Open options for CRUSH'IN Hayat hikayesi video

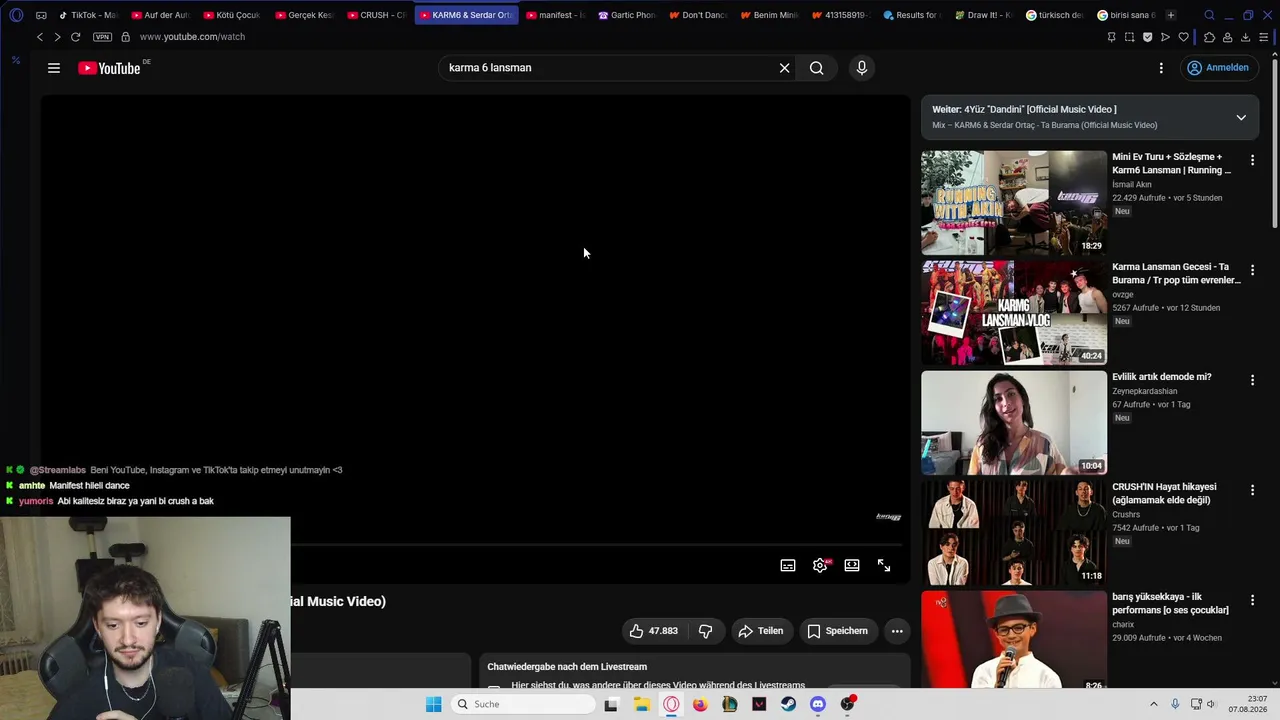(1252, 490)
